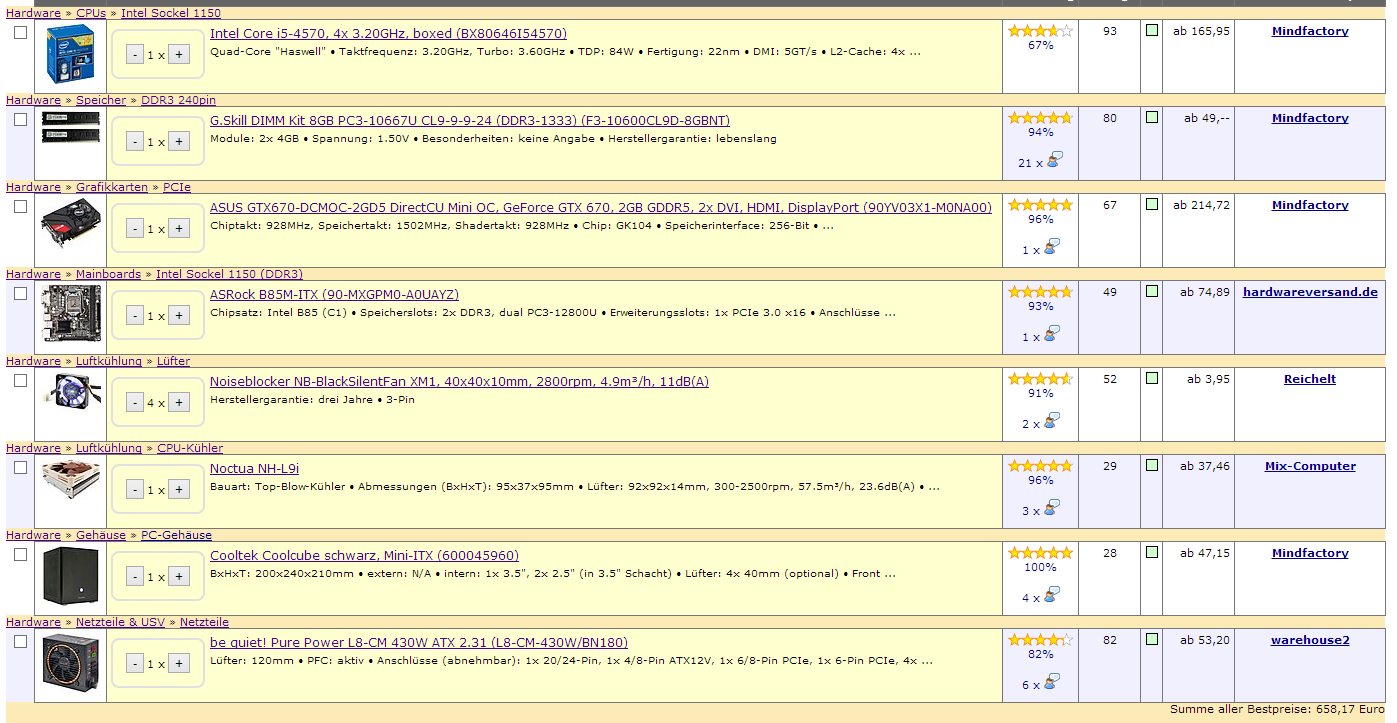
Task: Open reviews icon for ASUS GTX670 card
Action: tap(1054, 247)
